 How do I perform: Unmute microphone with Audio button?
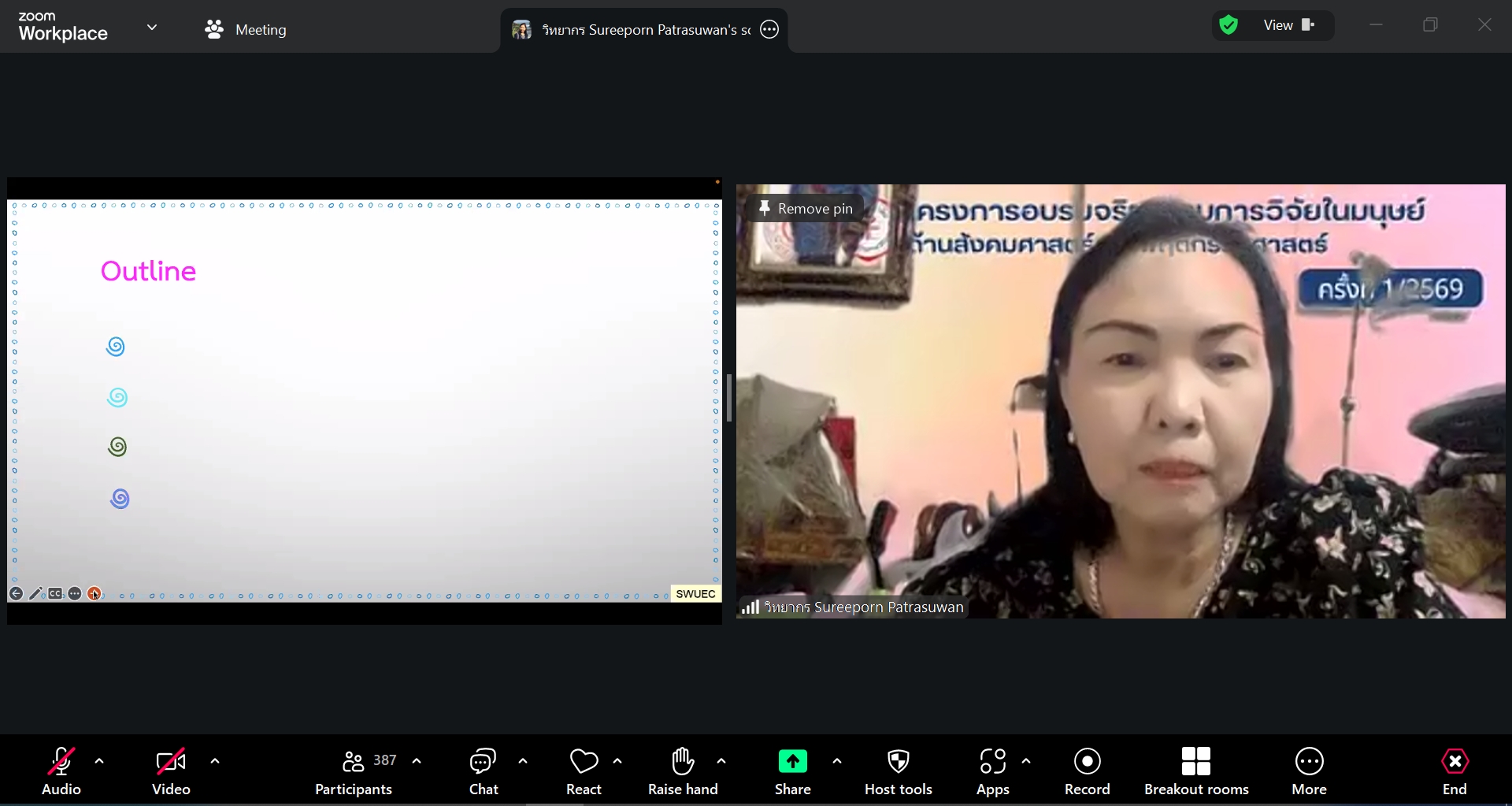click(x=61, y=771)
